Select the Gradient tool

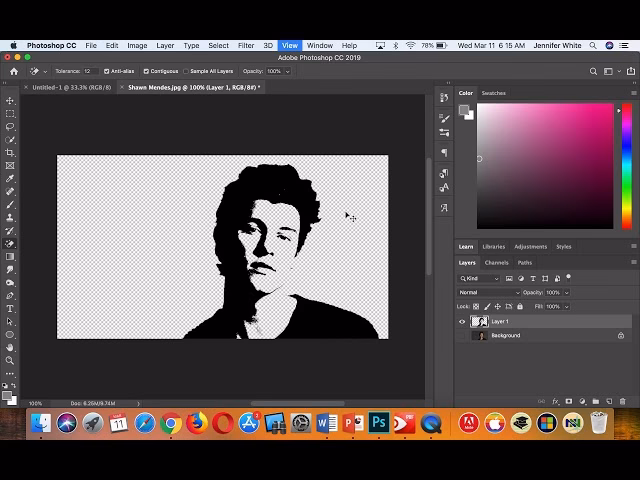(10, 256)
